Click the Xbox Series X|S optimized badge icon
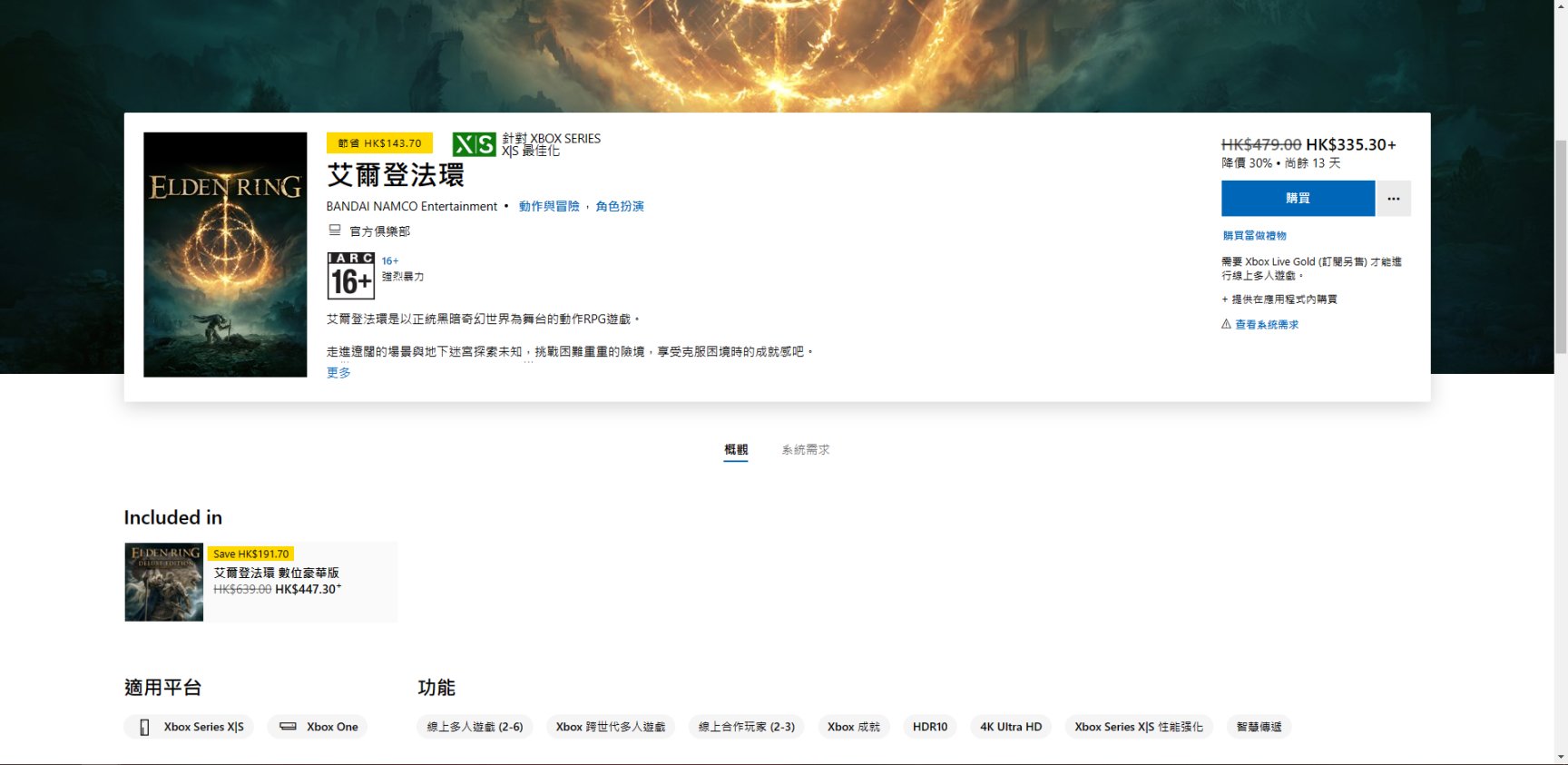 click(474, 144)
